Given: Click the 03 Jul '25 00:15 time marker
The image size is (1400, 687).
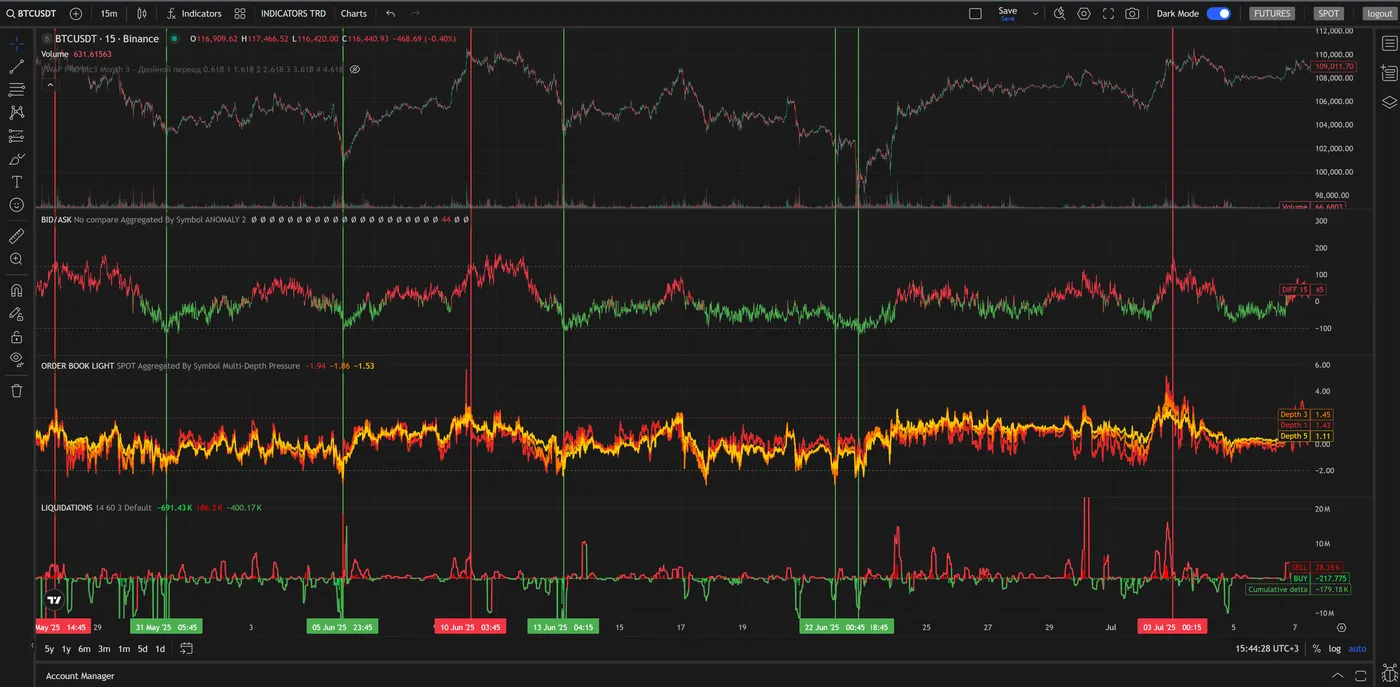Looking at the screenshot, I should (x=1173, y=627).
